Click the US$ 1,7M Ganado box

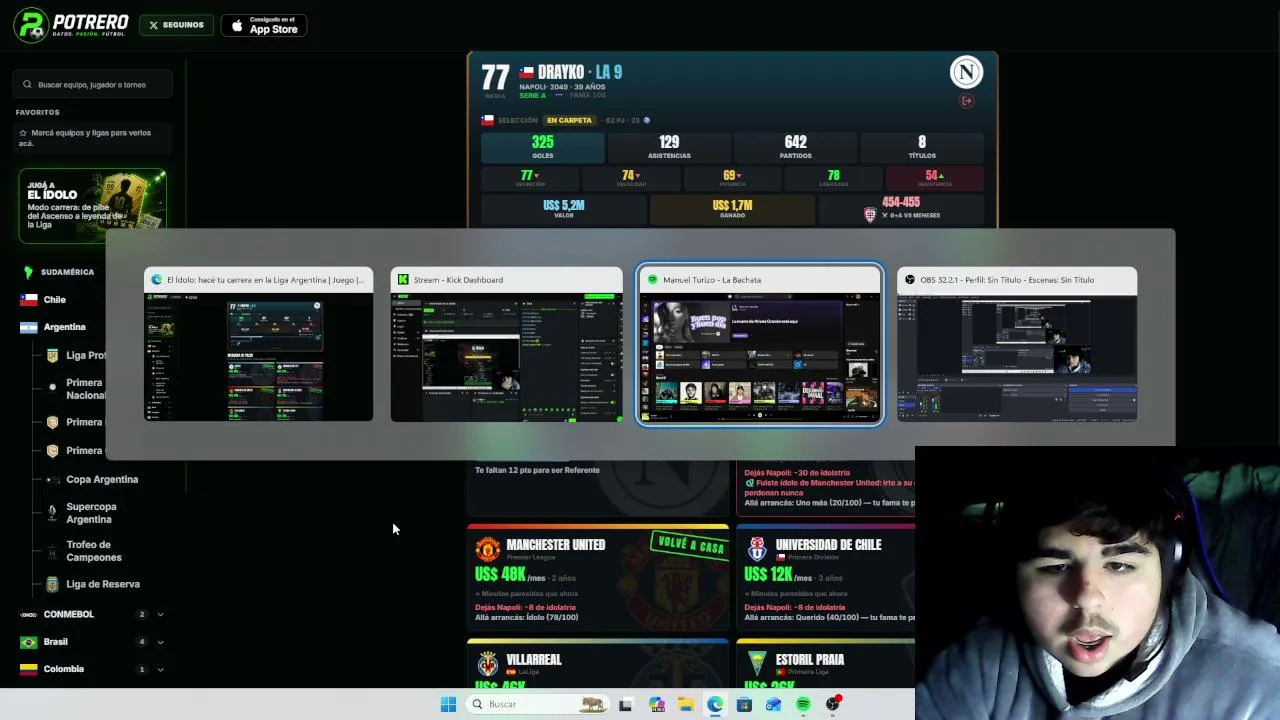point(732,209)
